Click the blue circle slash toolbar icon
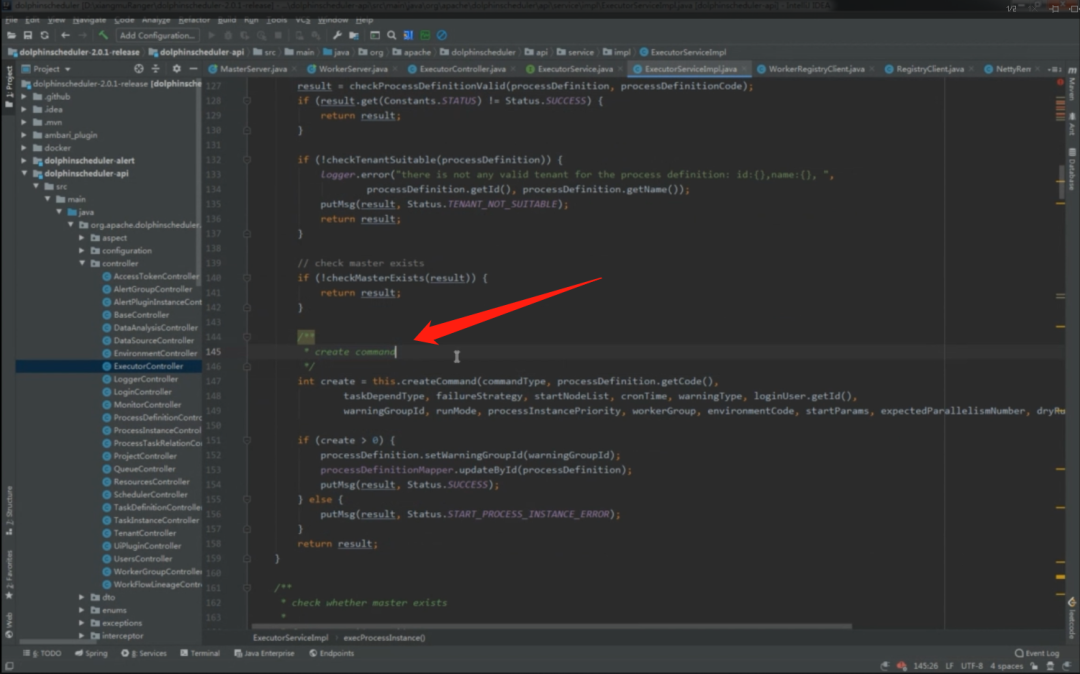The width and height of the screenshot is (1080, 674). tap(442, 35)
